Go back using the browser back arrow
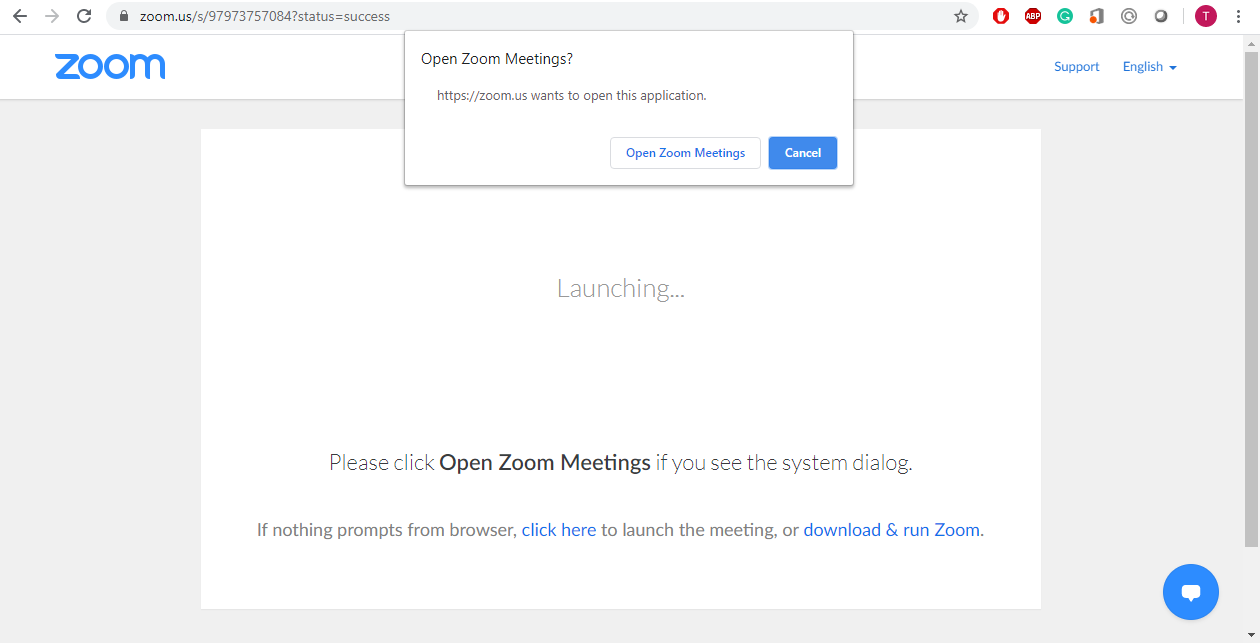This screenshot has height=643, width=1260. coord(20,16)
